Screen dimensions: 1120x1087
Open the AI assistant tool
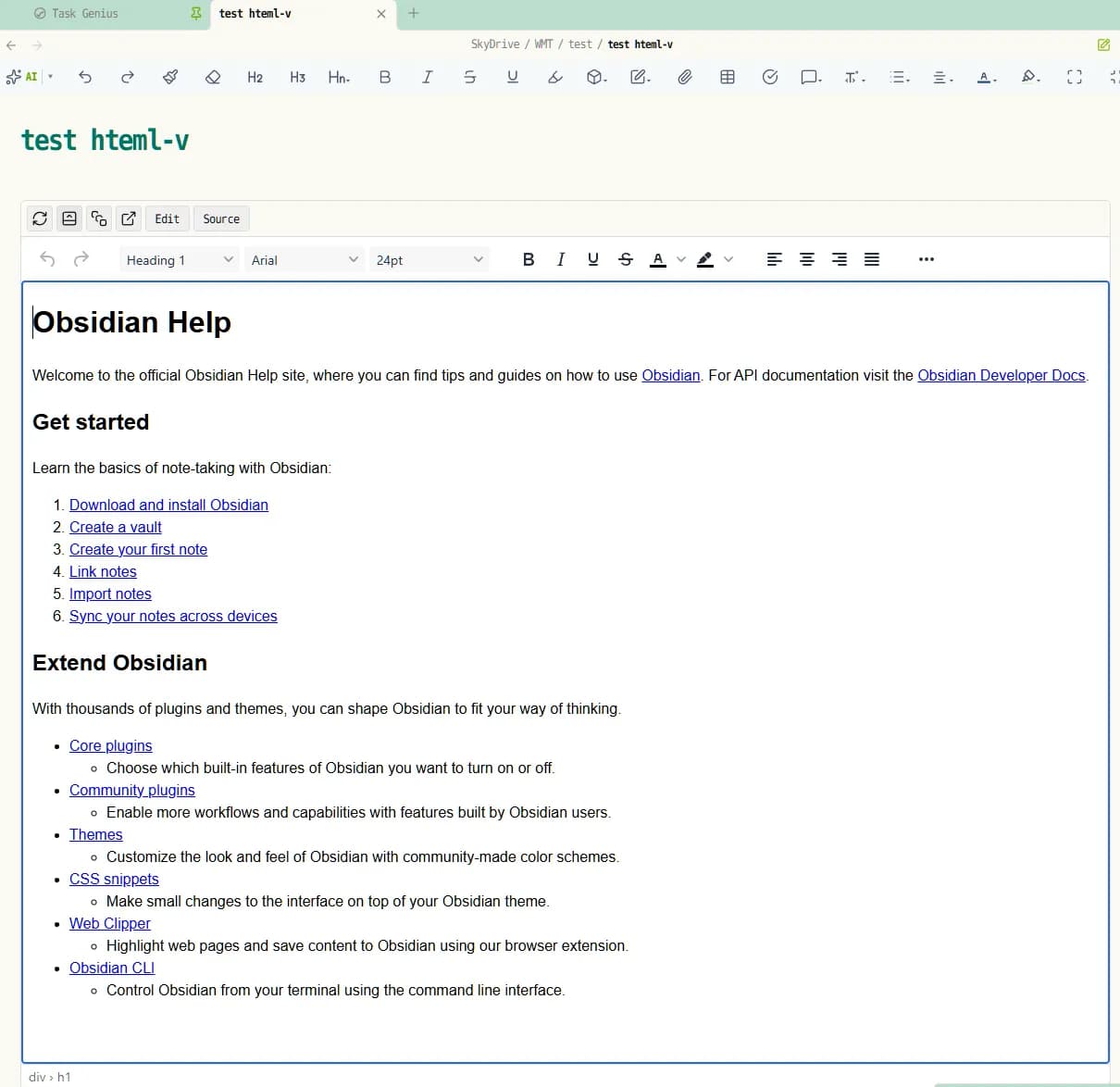pos(21,77)
